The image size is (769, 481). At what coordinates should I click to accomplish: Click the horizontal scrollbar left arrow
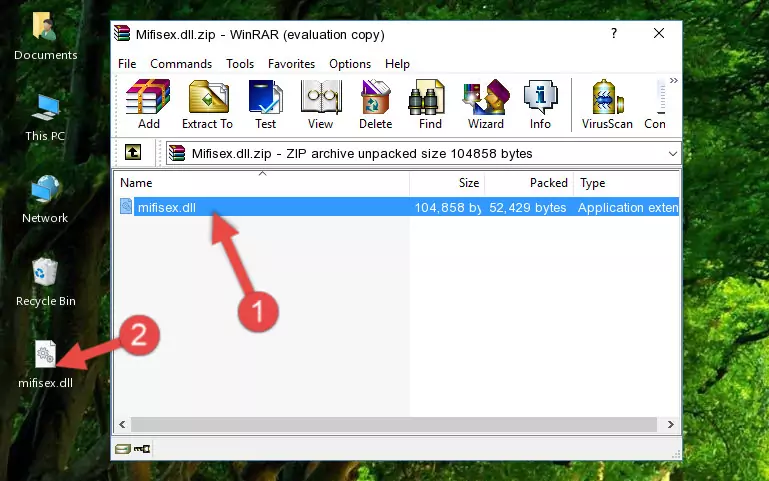coord(122,425)
